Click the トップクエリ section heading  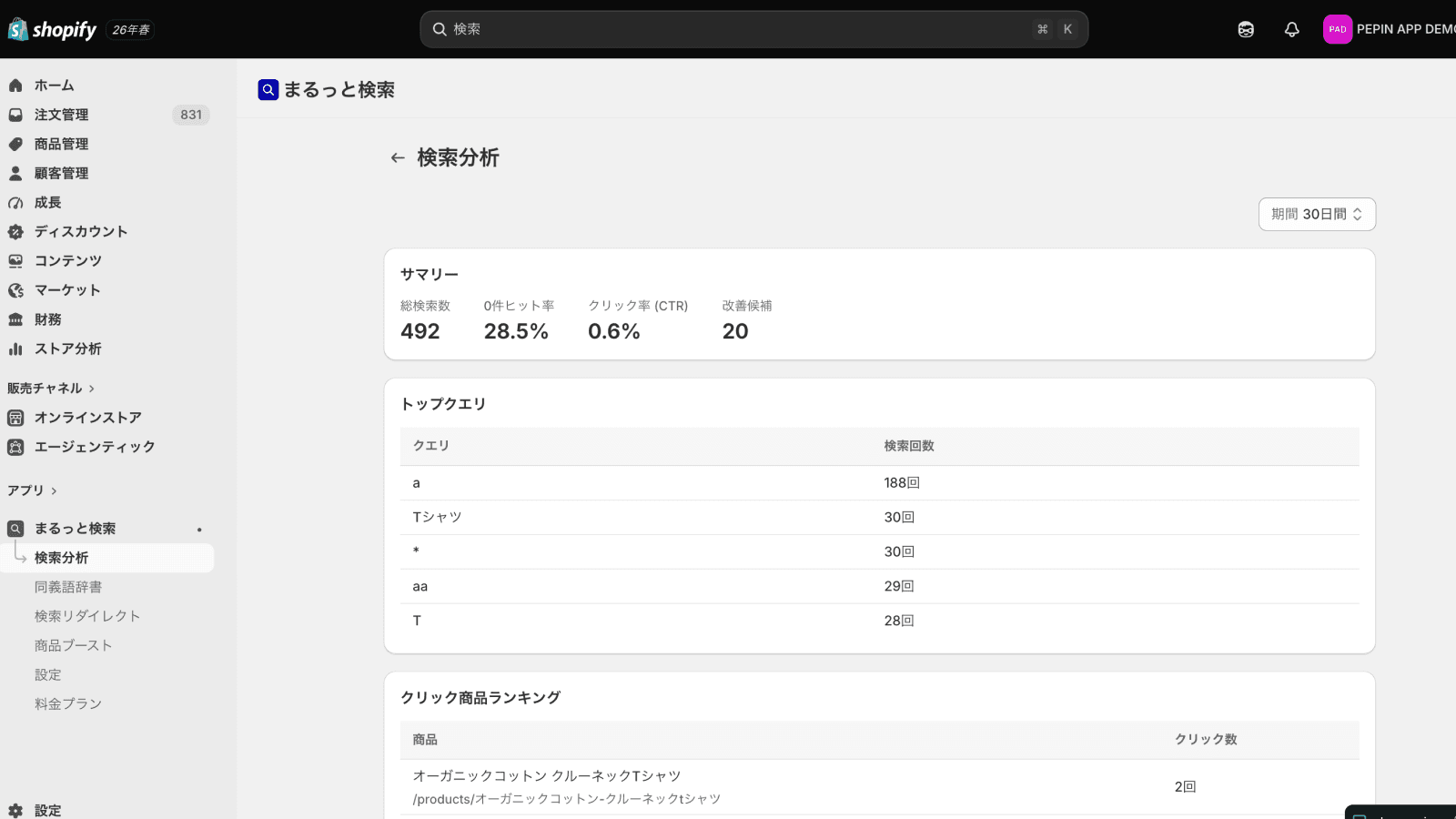443,404
